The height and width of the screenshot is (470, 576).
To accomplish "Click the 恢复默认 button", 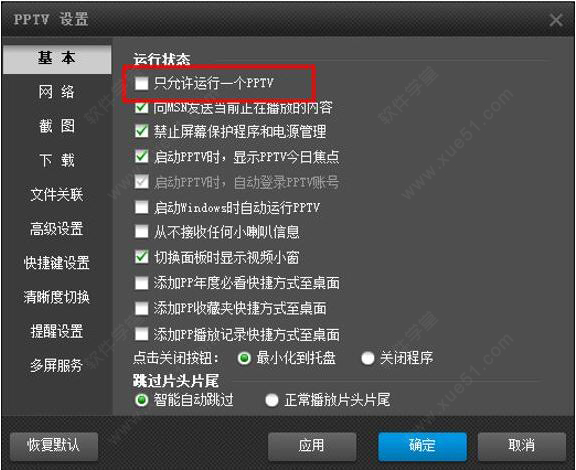I will pos(54,446).
